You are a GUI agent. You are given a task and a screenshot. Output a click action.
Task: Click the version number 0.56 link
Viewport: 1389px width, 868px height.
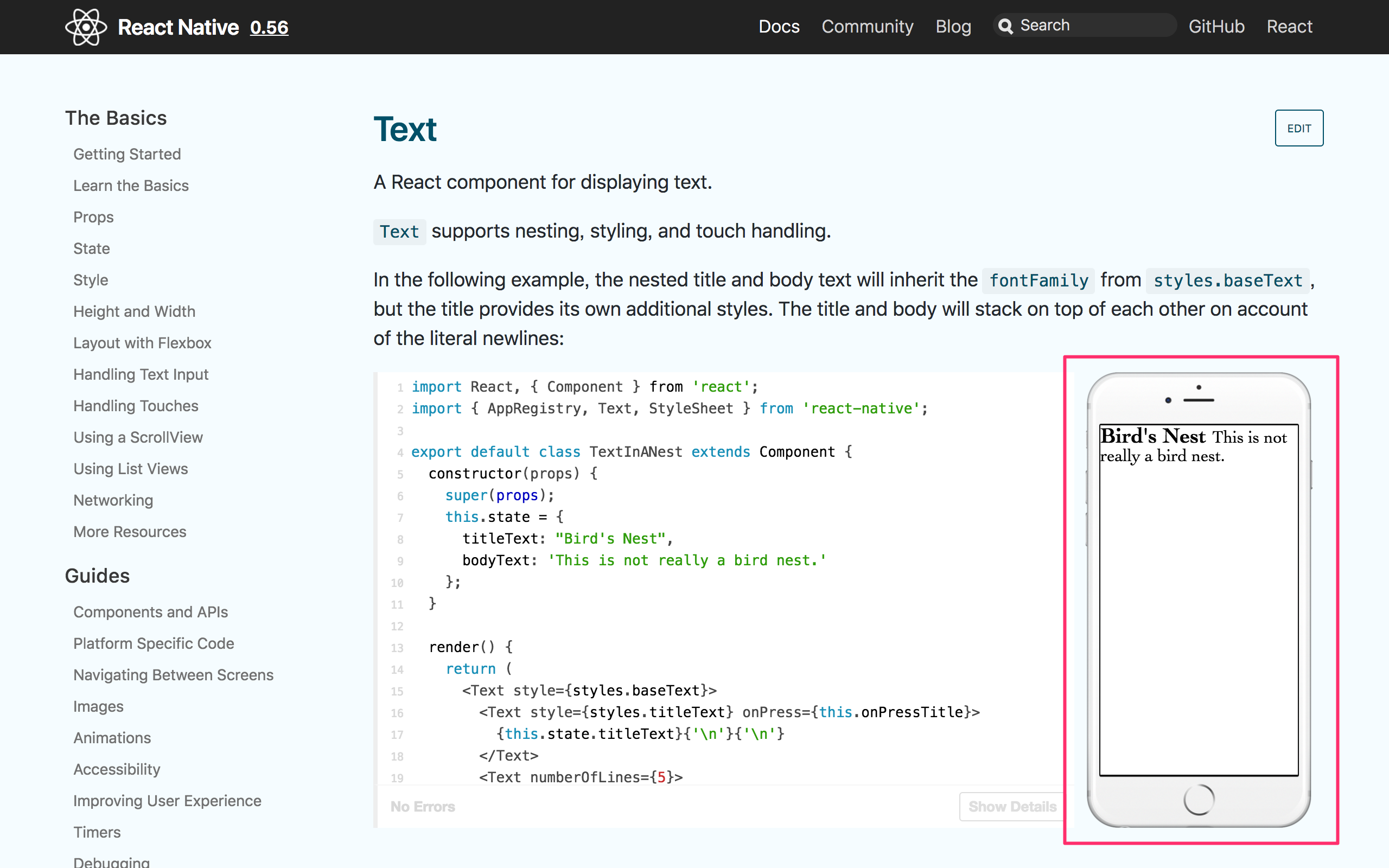pos(269,27)
